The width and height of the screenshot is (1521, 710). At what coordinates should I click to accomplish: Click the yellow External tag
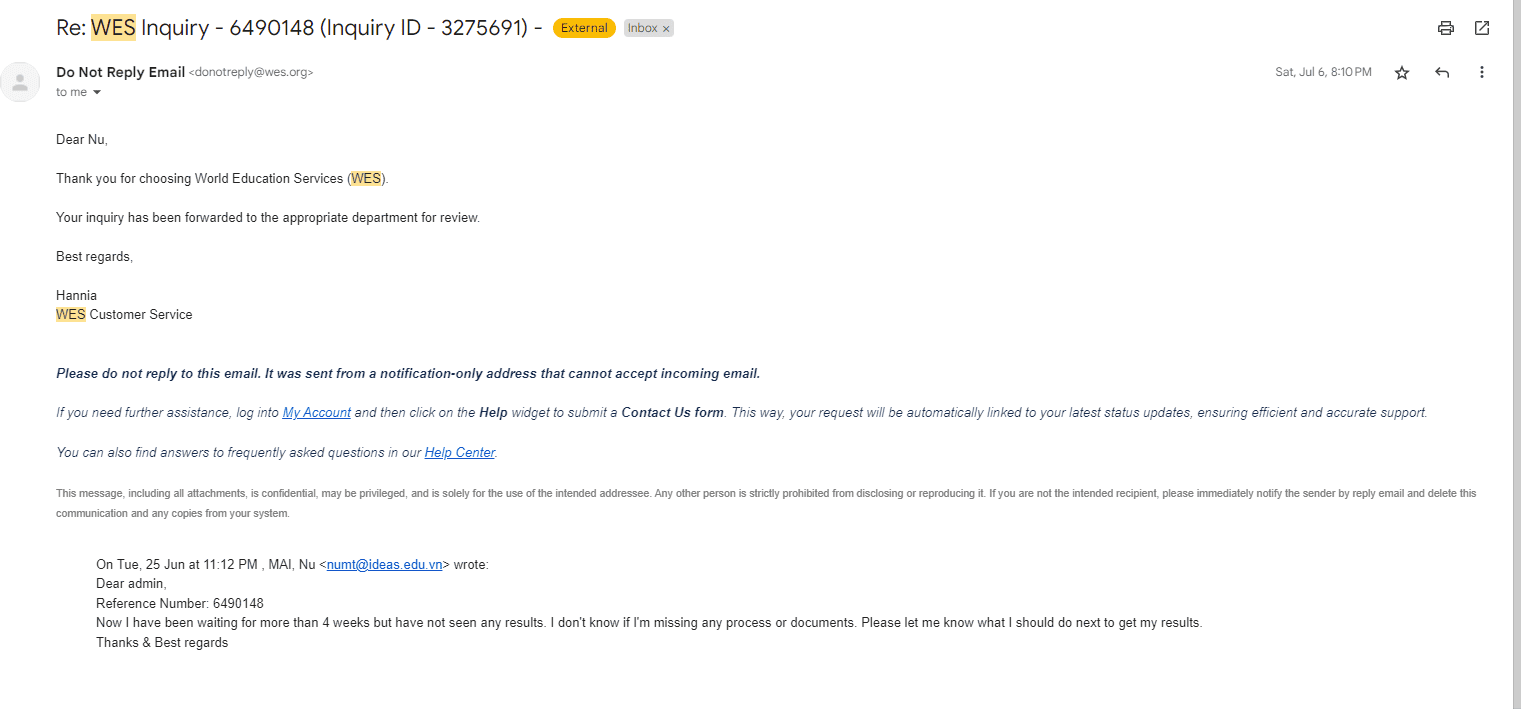point(584,28)
